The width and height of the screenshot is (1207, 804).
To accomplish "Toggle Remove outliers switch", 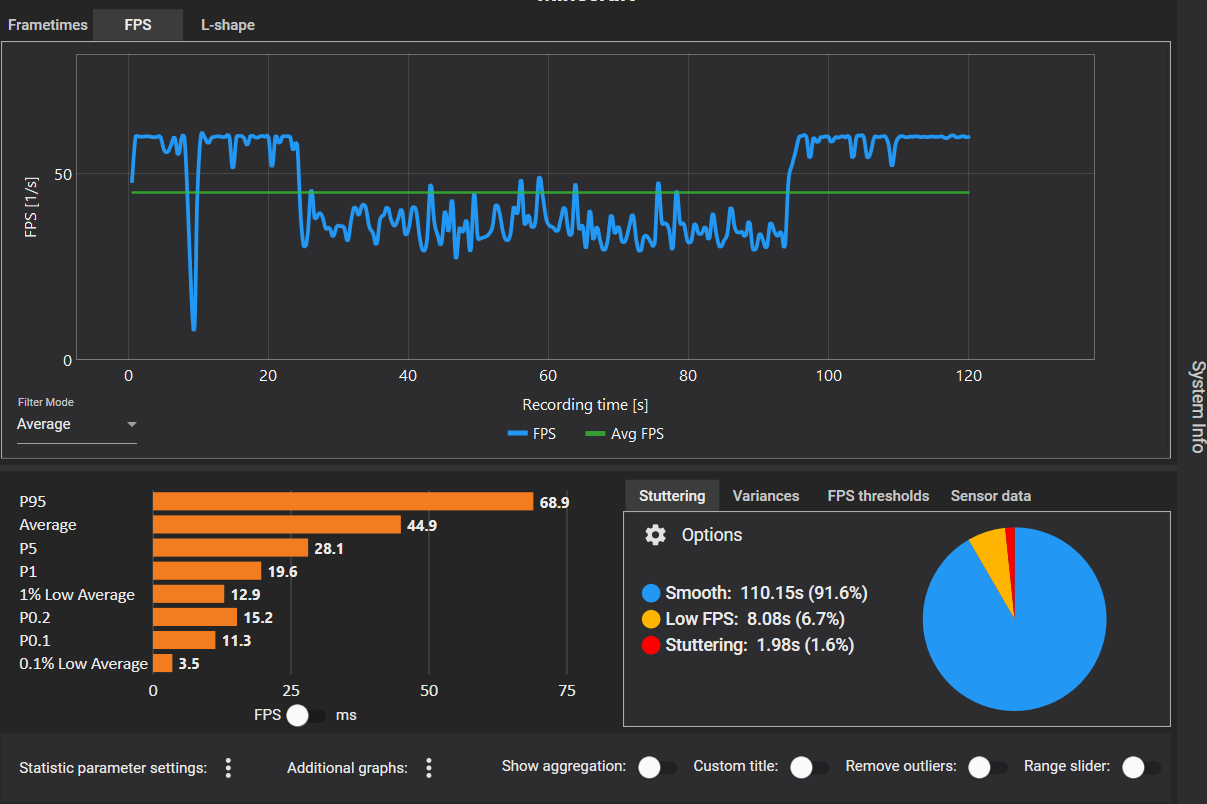I will coord(988,767).
